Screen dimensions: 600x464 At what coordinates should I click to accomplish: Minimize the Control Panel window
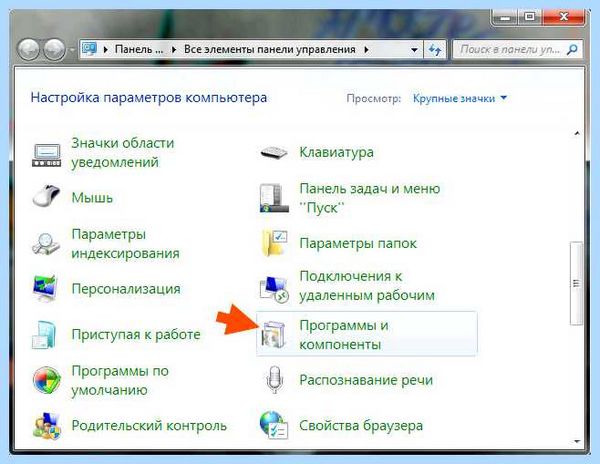[x=505, y=17]
